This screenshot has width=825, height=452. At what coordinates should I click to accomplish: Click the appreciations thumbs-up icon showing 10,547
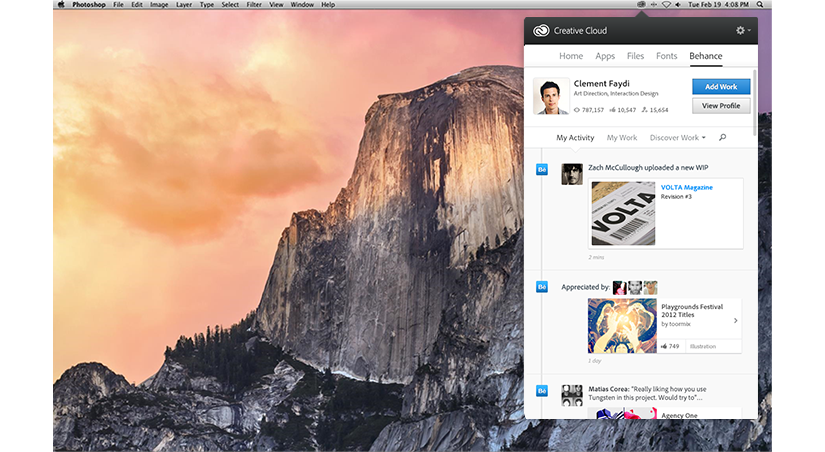pos(612,110)
